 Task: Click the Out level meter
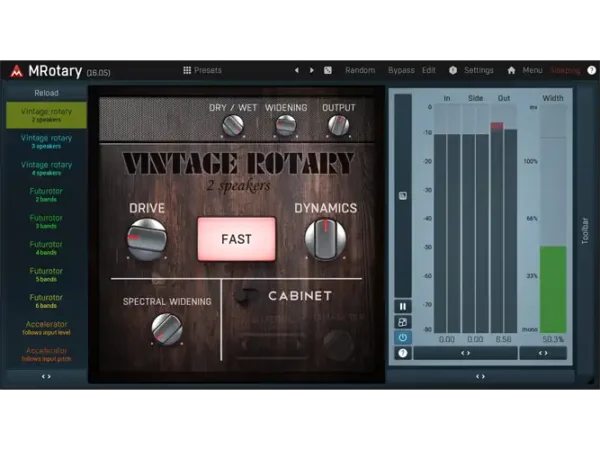coord(504,220)
